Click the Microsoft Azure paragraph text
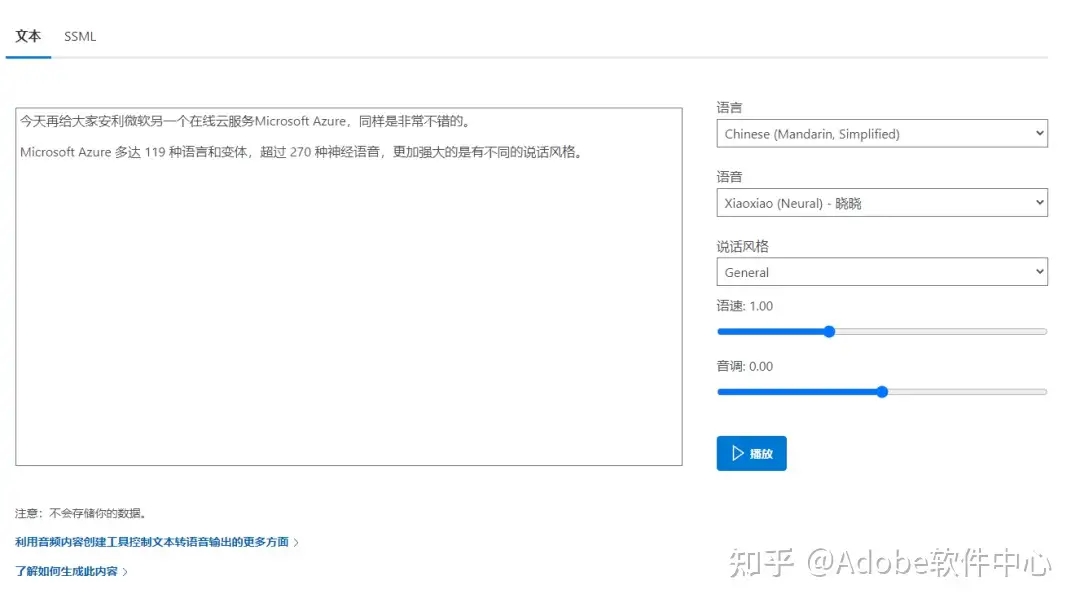Screen dimensions: 1080x607 (x=300, y=152)
